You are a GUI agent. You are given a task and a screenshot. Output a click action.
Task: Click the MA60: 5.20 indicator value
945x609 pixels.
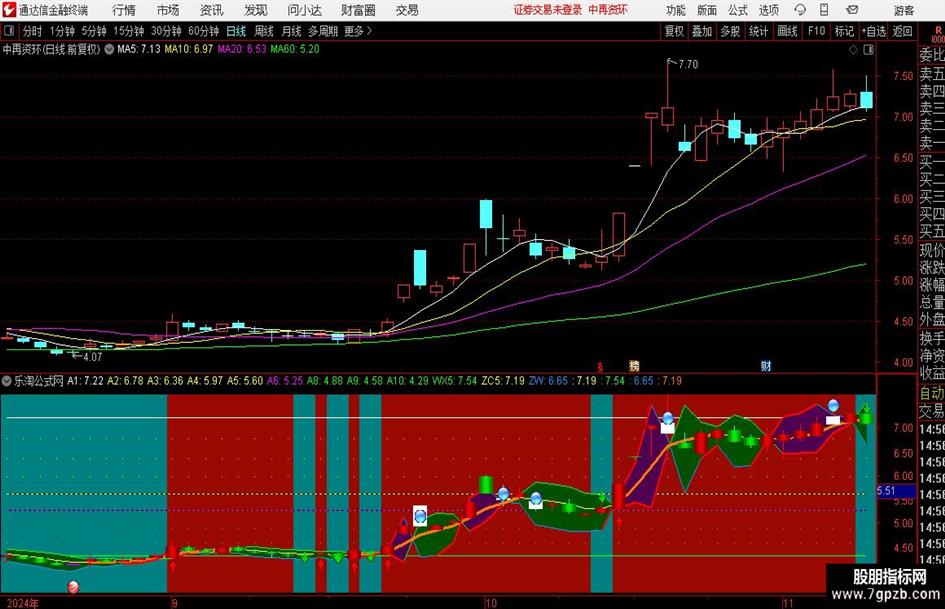tap(295, 49)
